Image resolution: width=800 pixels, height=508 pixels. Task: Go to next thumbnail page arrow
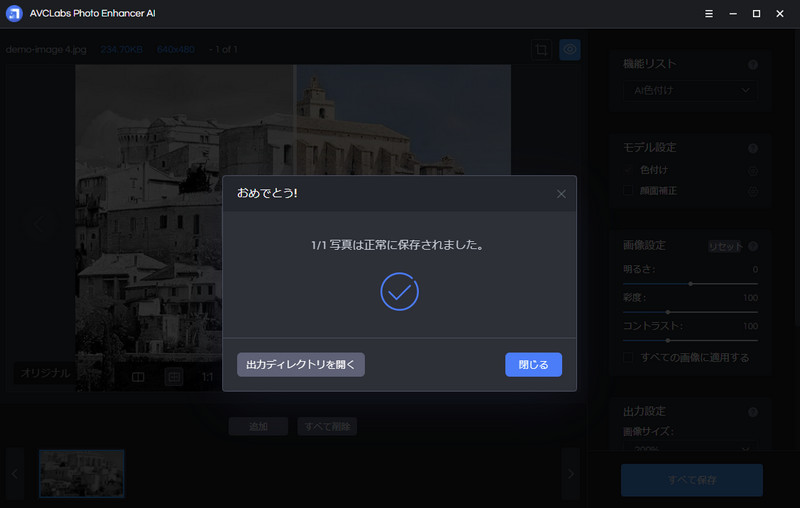pos(570,474)
